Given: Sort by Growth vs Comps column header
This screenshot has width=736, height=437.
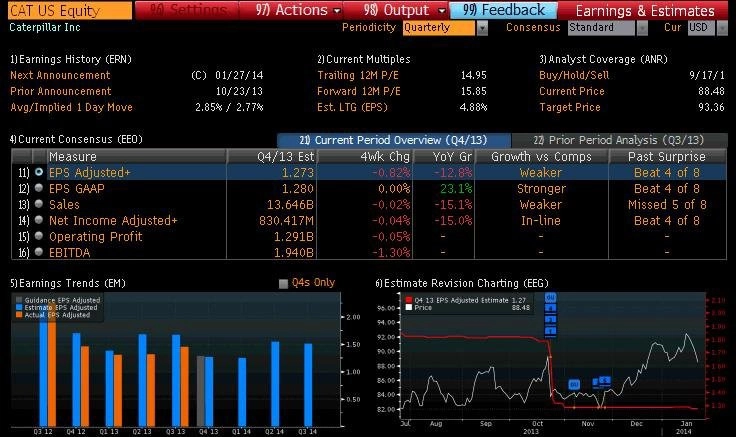Looking at the screenshot, I should coord(542,156).
